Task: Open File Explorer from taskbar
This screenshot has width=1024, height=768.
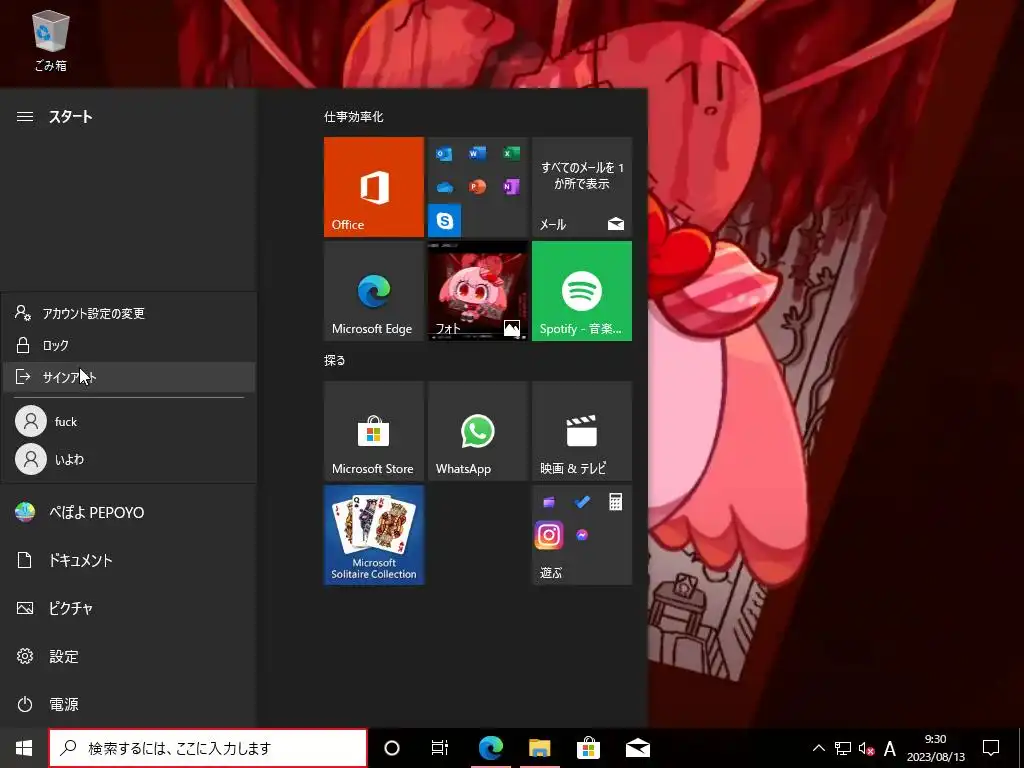Action: pyautogui.click(x=539, y=748)
